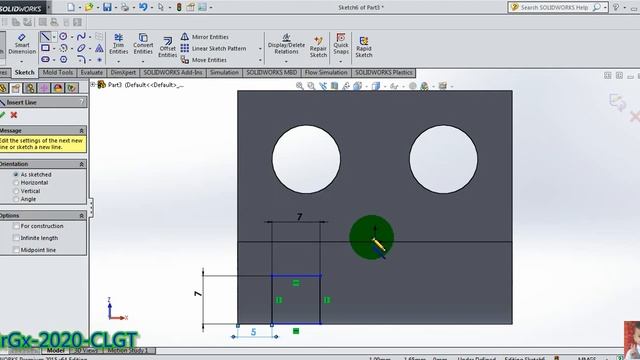The width and height of the screenshot is (640, 360).
Task: Open the PropertyManager help question mark
Action: click(x=82, y=102)
